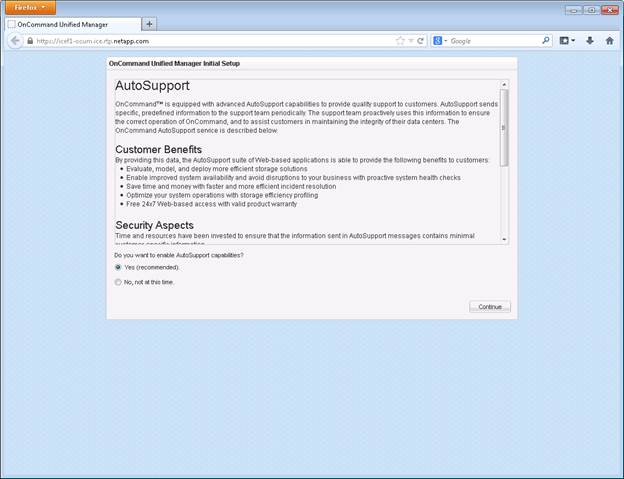Reload the page with refresh icon
This screenshot has width=624, height=479.
coord(420,41)
